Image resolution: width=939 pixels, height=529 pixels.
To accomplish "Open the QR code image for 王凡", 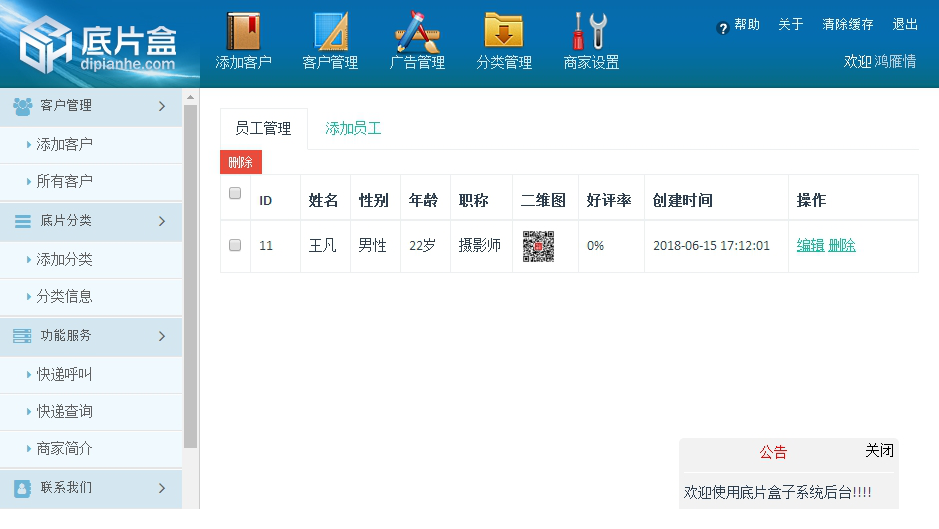I will [538, 246].
